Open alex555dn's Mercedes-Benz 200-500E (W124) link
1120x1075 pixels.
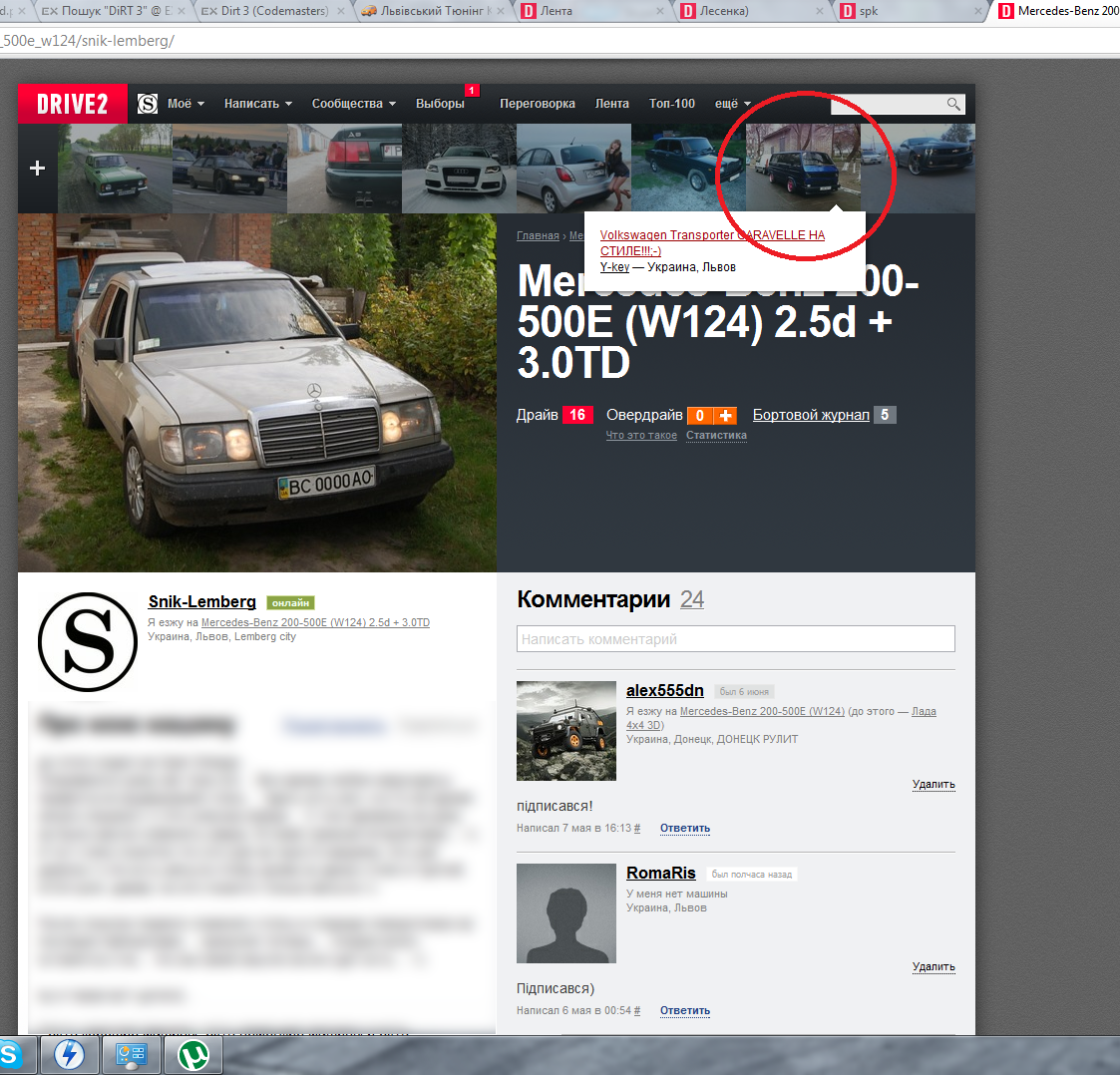[762, 711]
